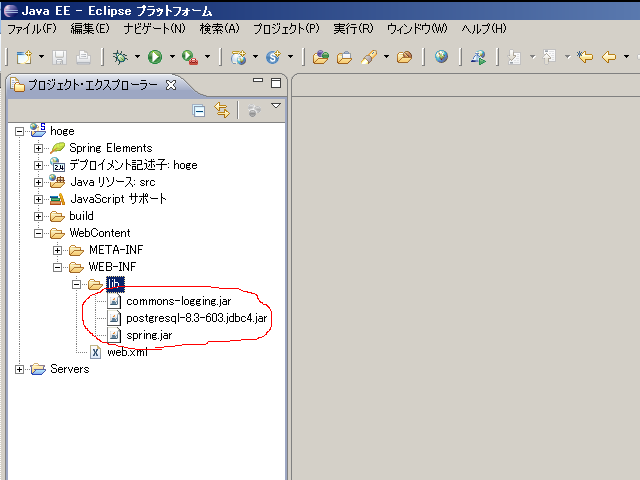Click the Search flashlight icon

coord(369,57)
